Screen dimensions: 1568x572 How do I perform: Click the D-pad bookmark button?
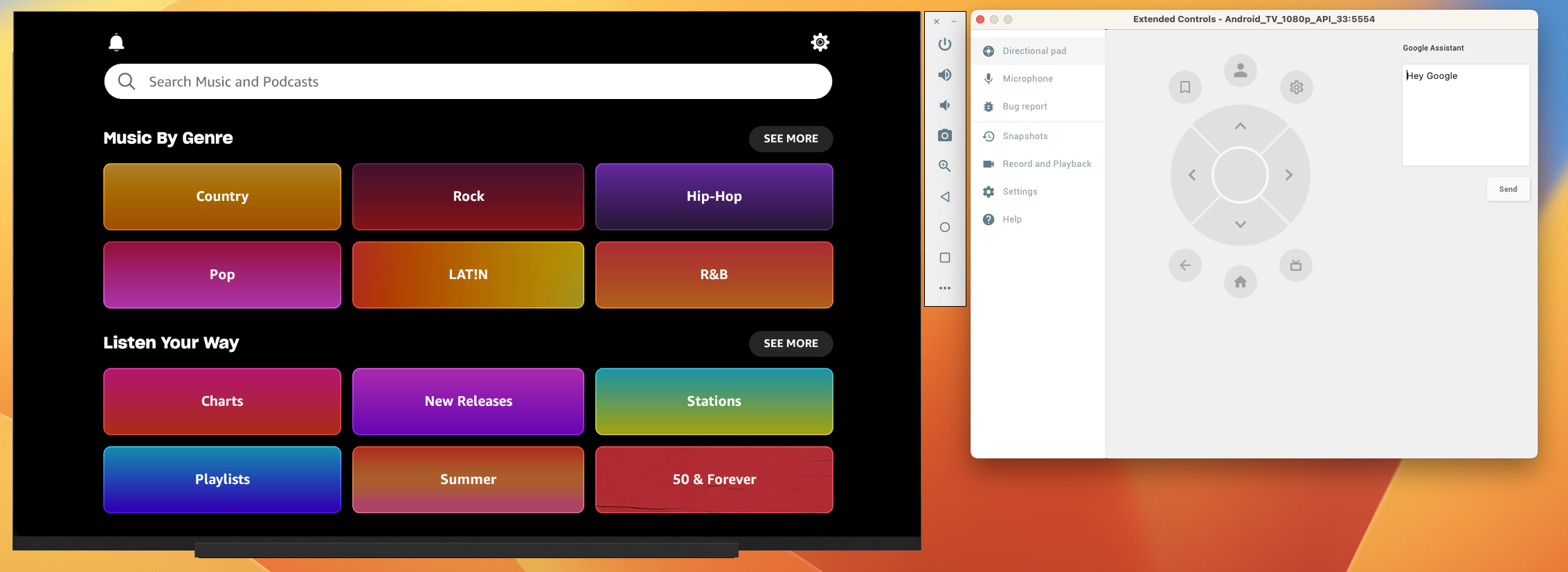[x=1185, y=87]
